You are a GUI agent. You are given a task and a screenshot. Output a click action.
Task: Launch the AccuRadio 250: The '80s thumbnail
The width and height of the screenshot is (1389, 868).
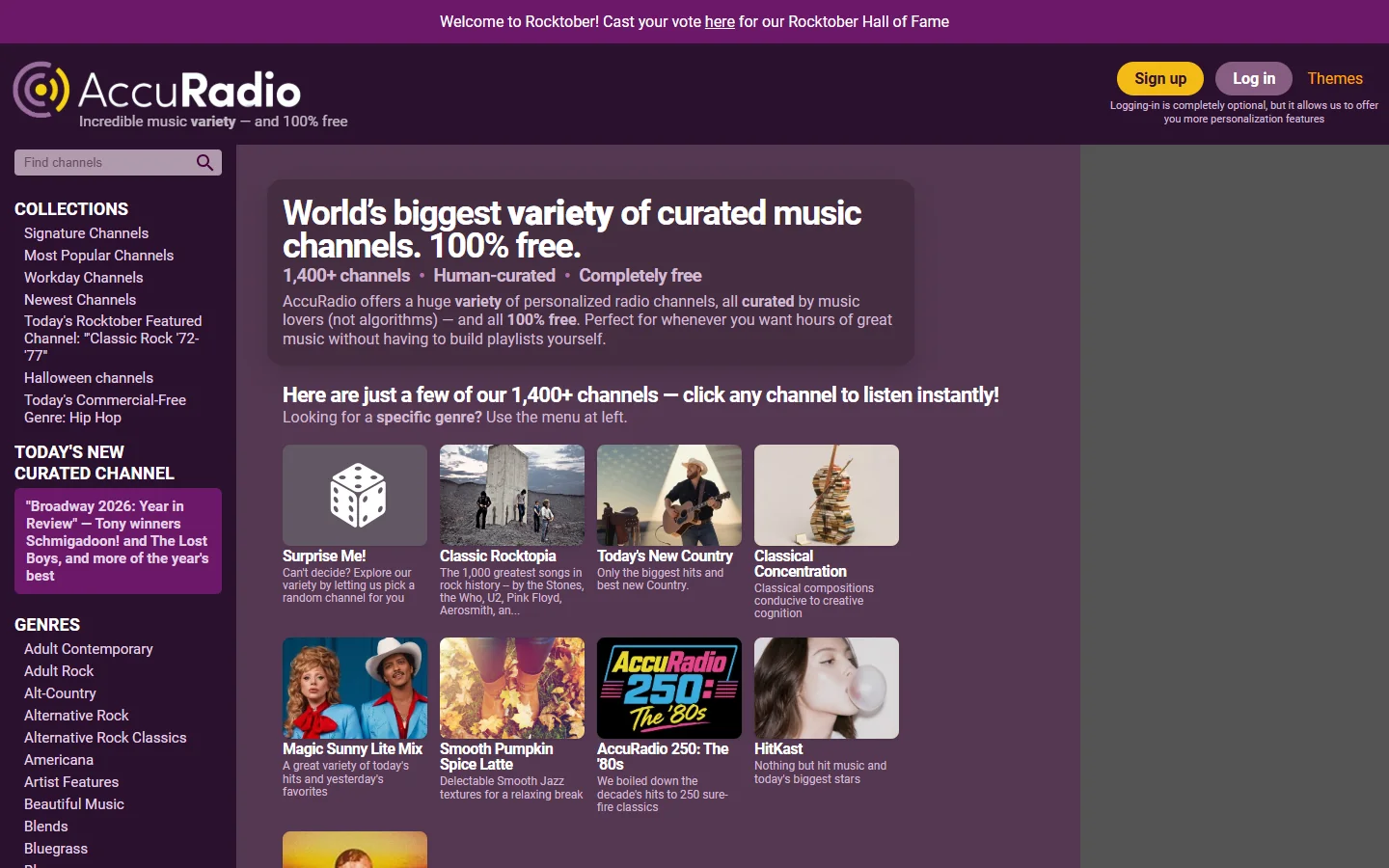[x=669, y=688]
